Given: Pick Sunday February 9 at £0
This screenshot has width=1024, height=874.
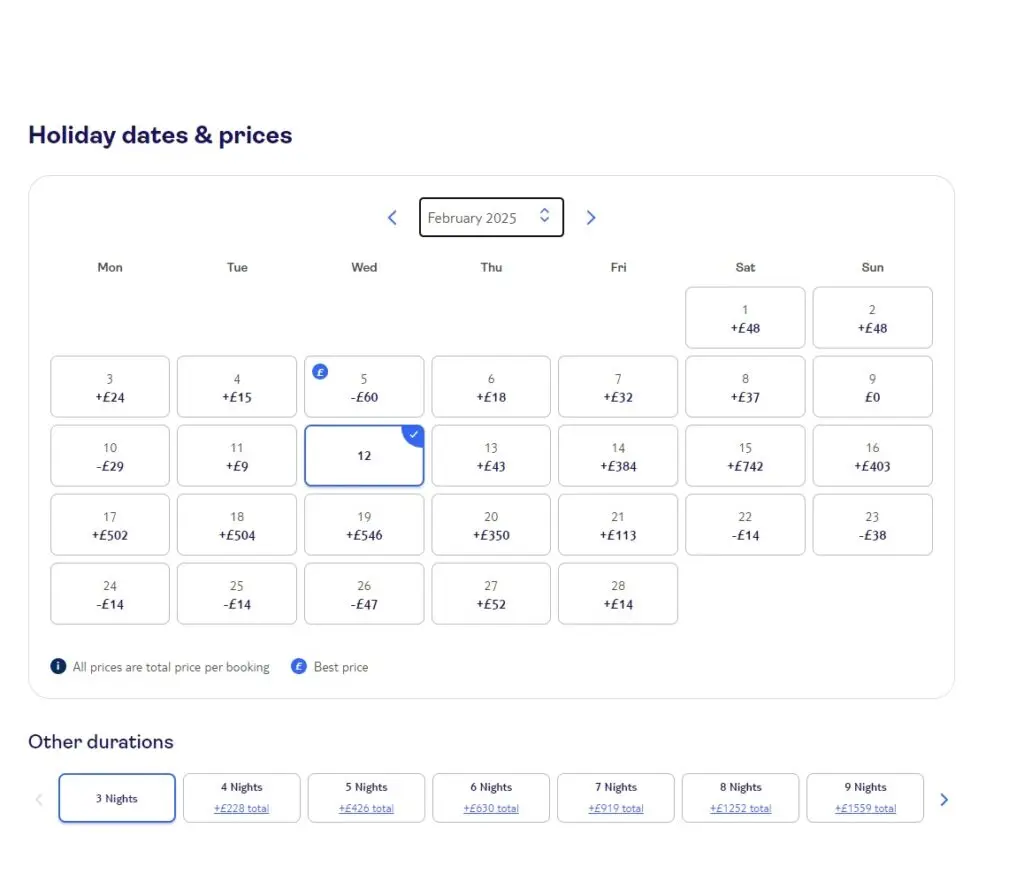Looking at the screenshot, I should 872,387.
